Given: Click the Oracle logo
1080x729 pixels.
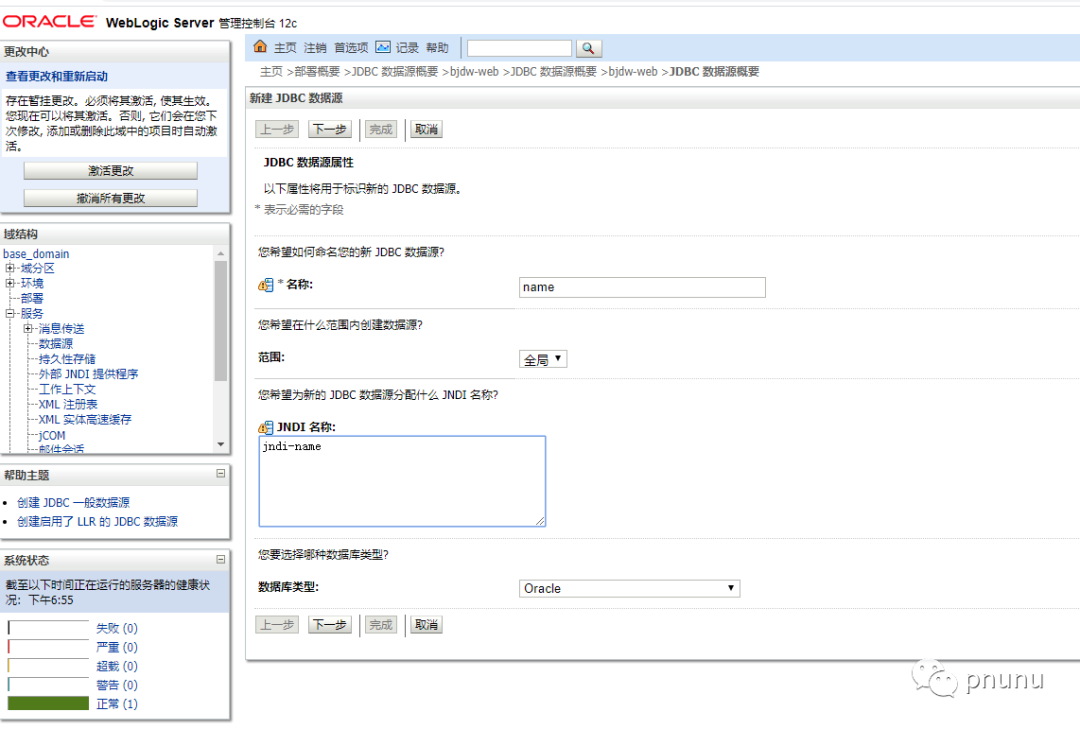Looking at the screenshot, I should (x=49, y=21).
